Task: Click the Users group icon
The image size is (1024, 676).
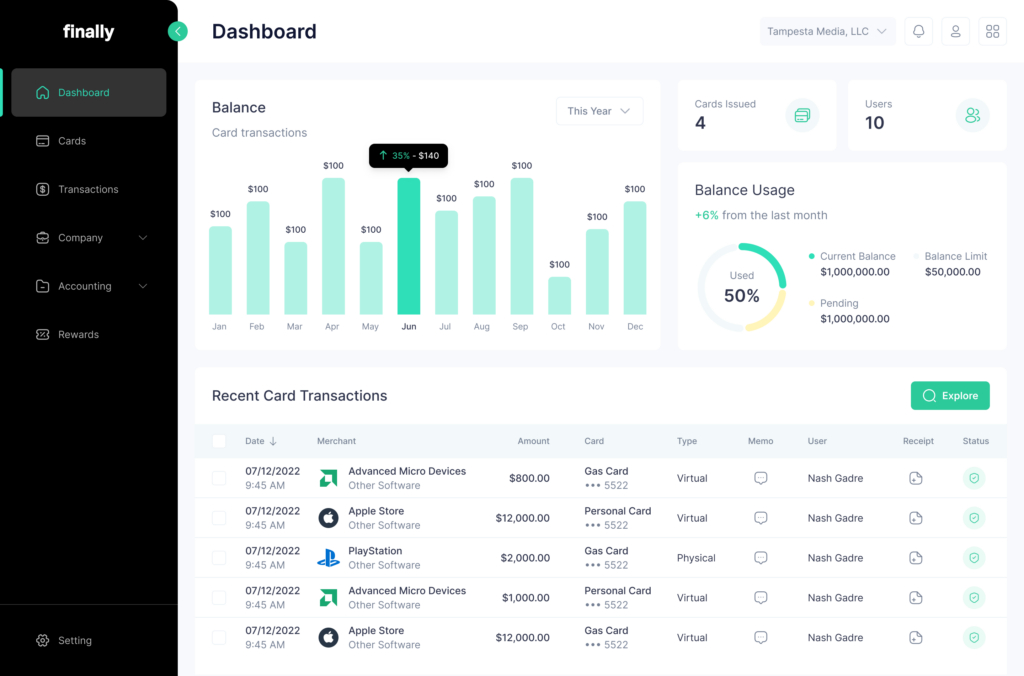Action: click(972, 115)
